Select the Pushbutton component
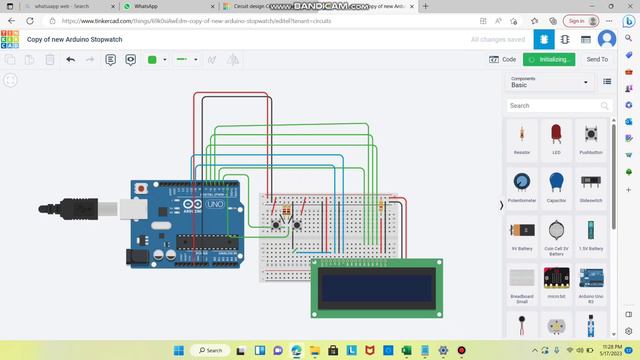The width and height of the screenshot is (640, 360). point(591,140)
